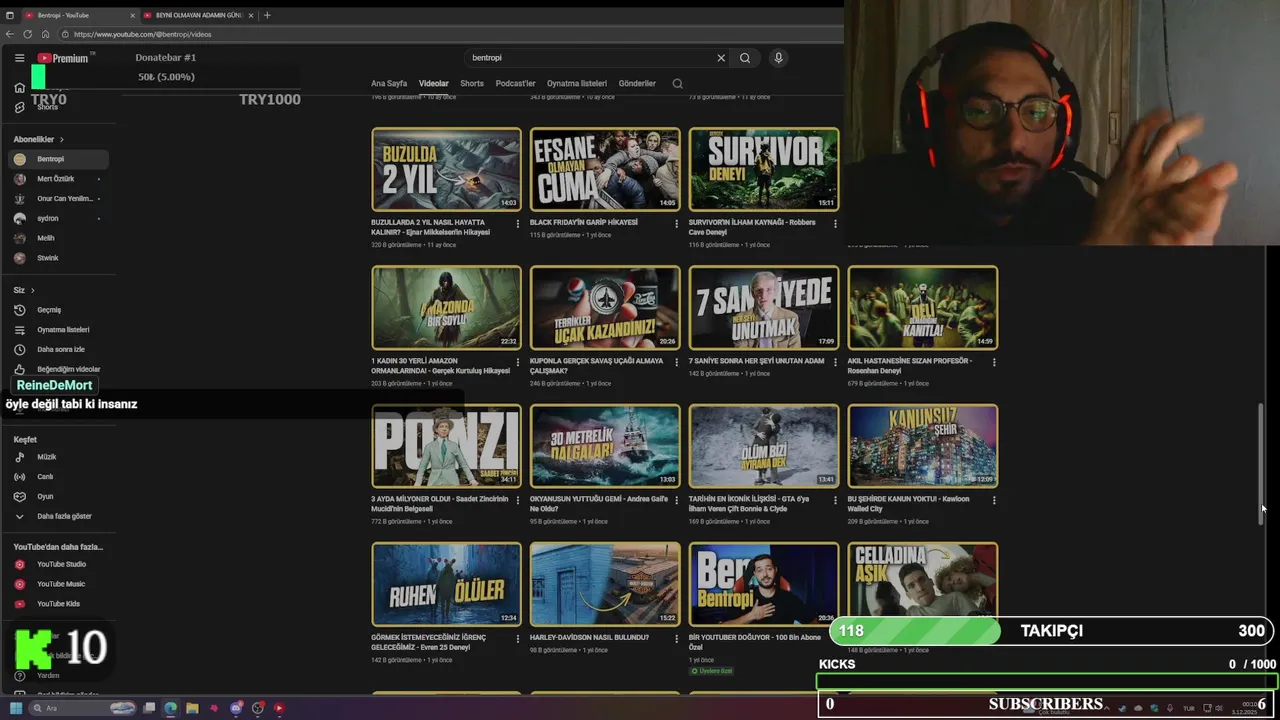Open the YouTube hamburger guide menu
Viewport: 1280px width, 720px height.
tap(19, 58)
